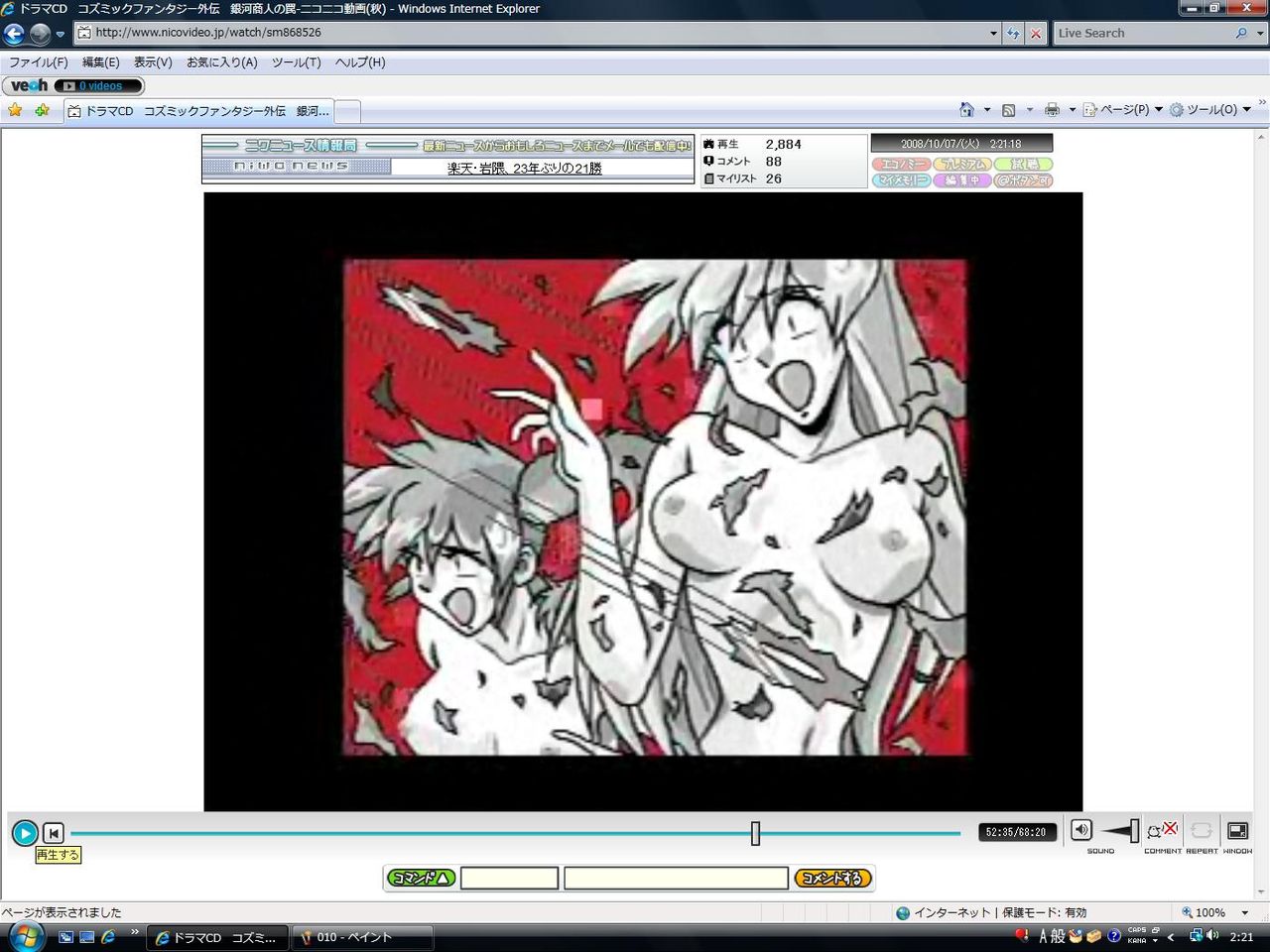
Task: Click the プレミアム badge
Action: click(x=962, y=165)
